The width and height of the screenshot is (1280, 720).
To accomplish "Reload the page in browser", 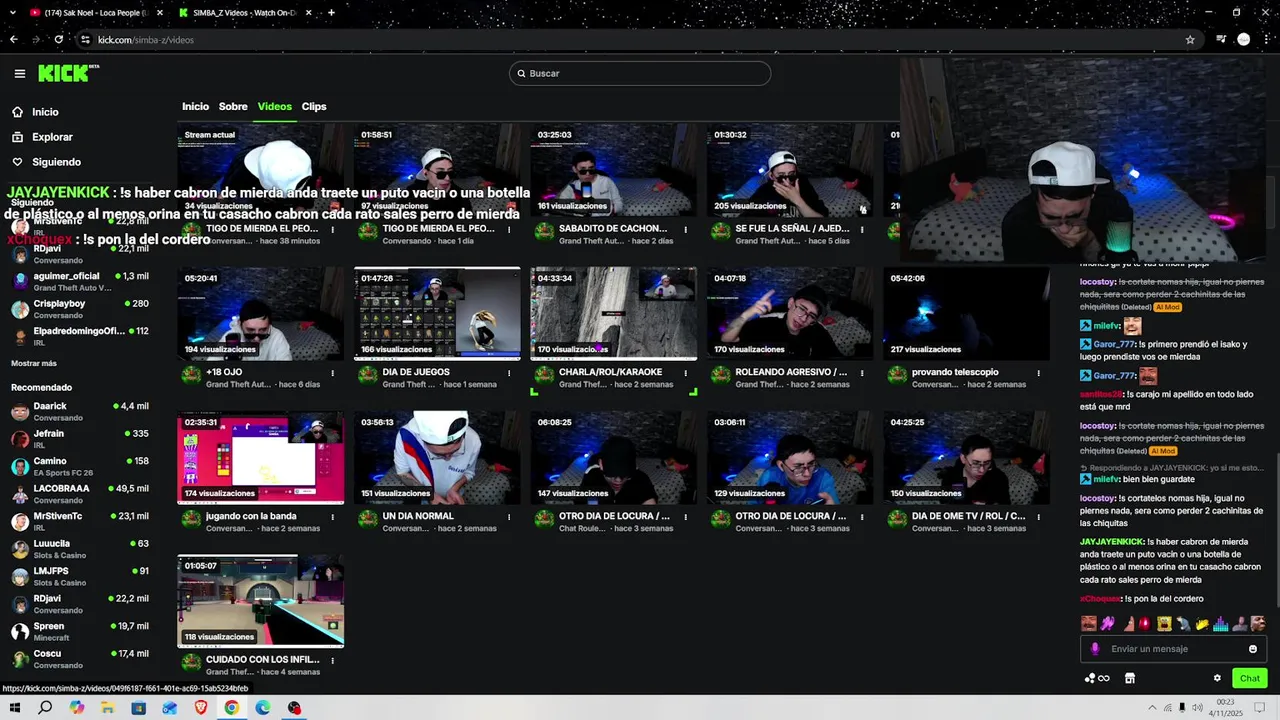I will [x=58, y=40].
